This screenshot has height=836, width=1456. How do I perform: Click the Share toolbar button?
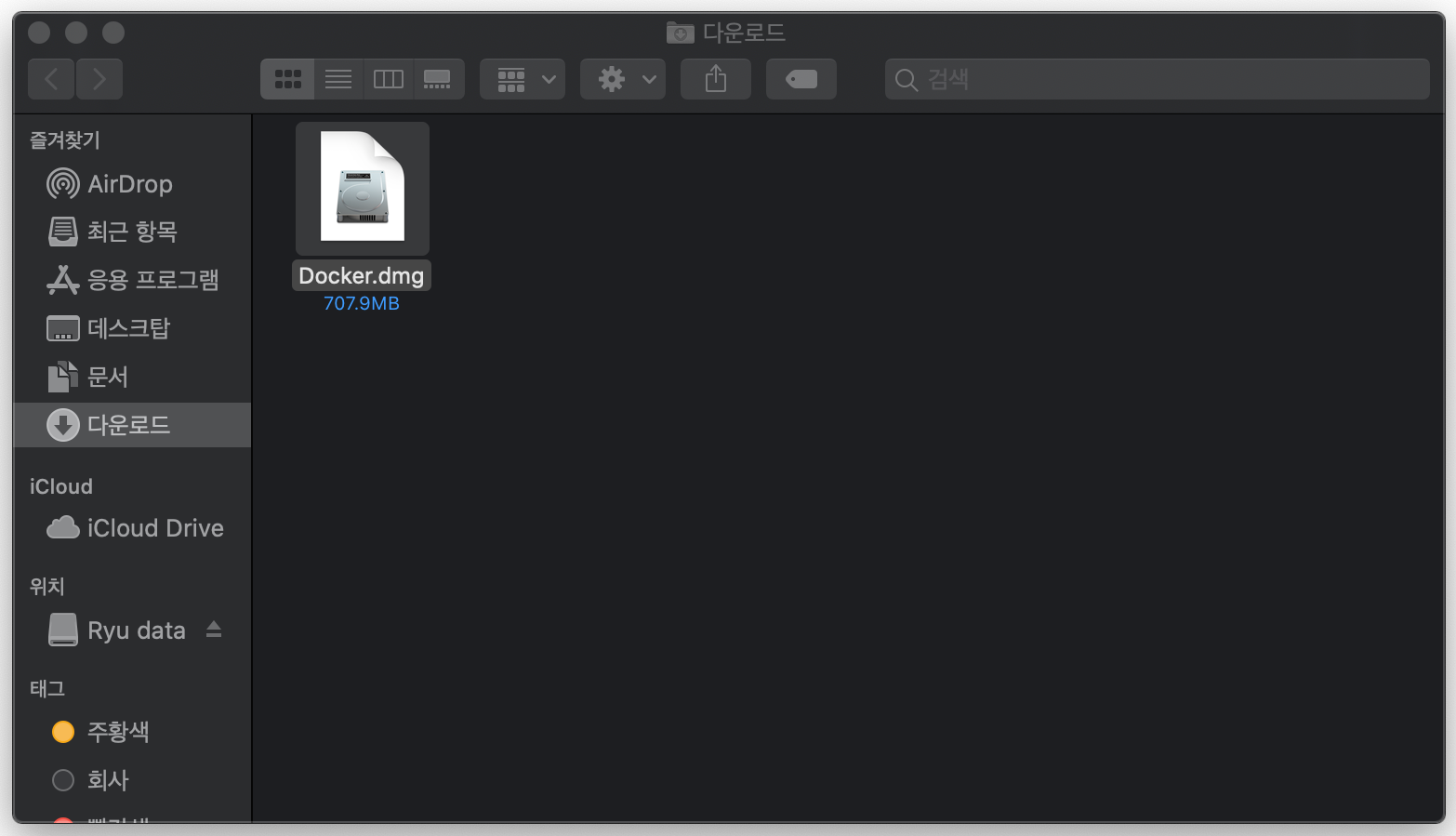[x=716, y=79]
